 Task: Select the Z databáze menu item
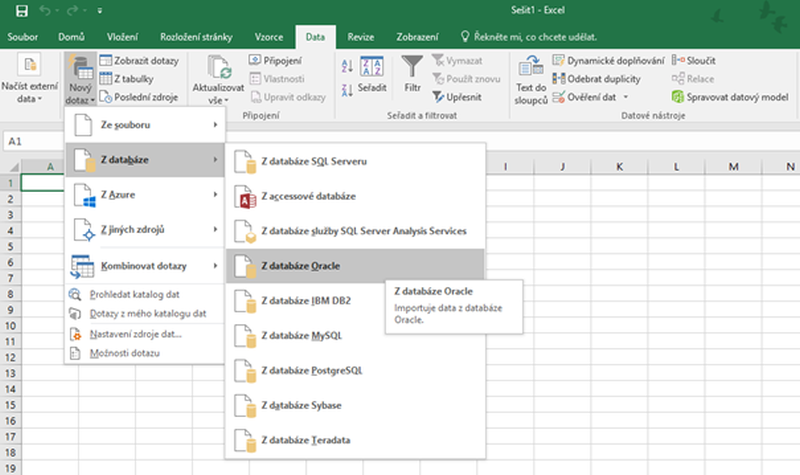[x=145, y=160]
